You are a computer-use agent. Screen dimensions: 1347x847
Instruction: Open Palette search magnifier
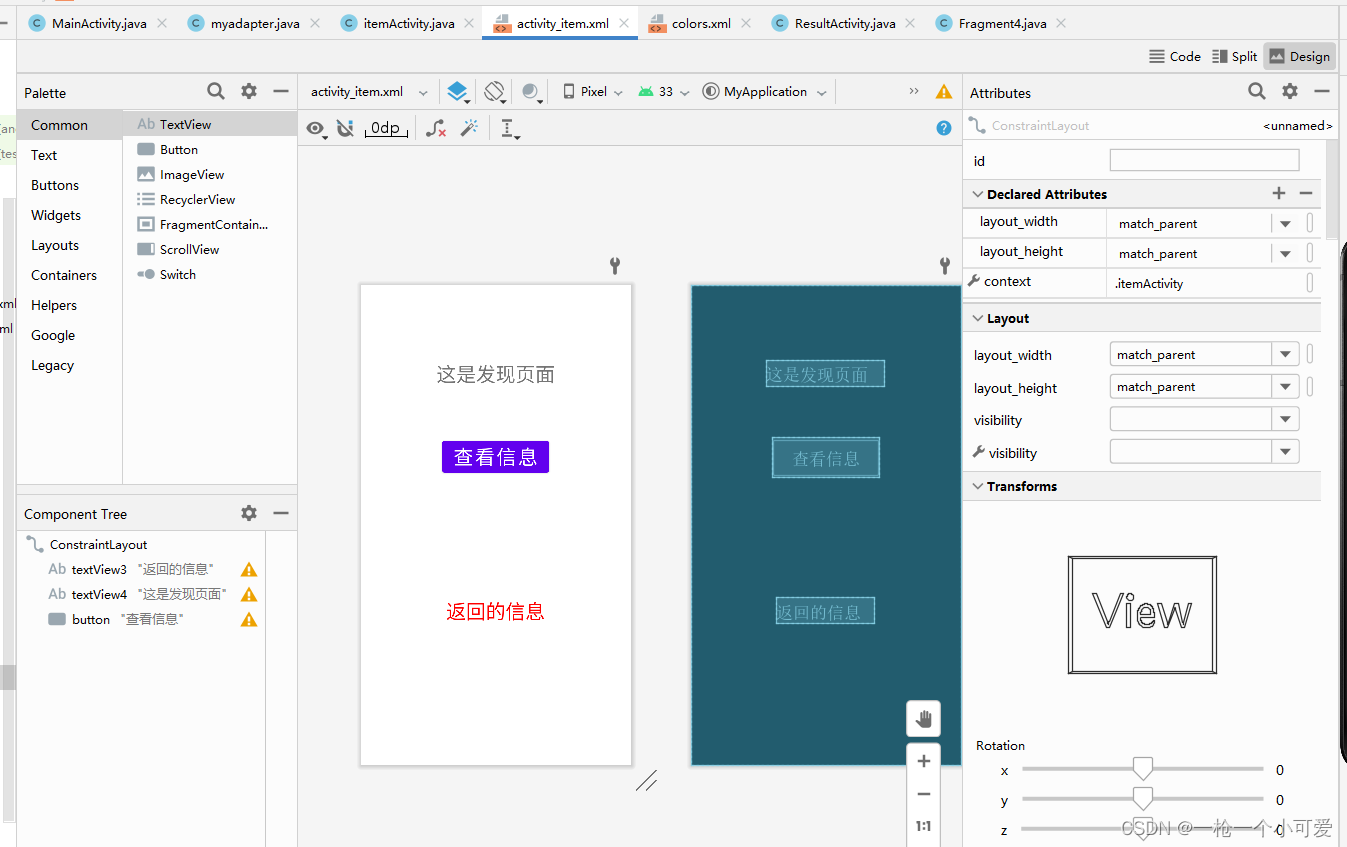coord(216,91)
